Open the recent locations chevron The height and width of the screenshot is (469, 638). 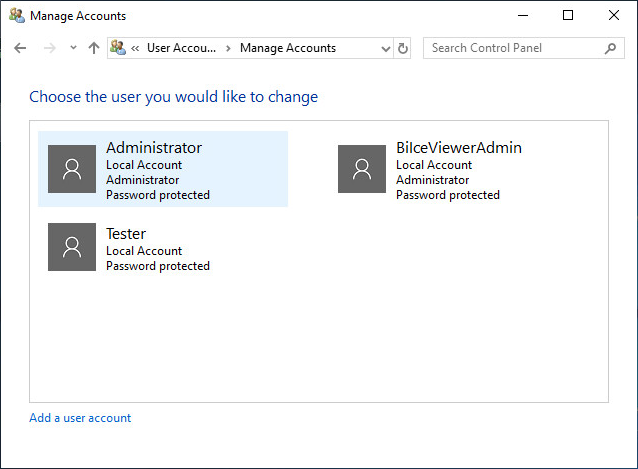(73, 48)
